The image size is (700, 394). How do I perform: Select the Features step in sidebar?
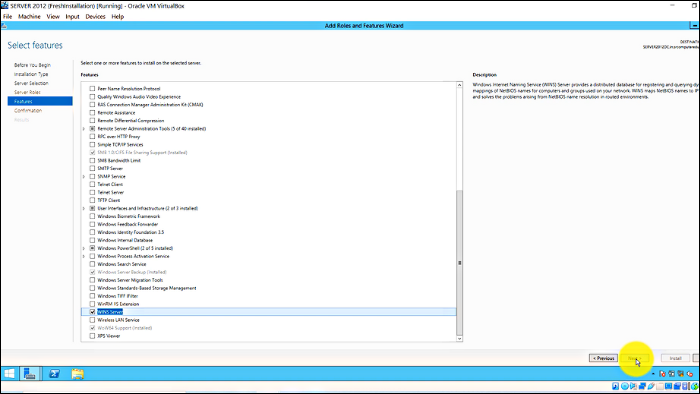(40, 101)
